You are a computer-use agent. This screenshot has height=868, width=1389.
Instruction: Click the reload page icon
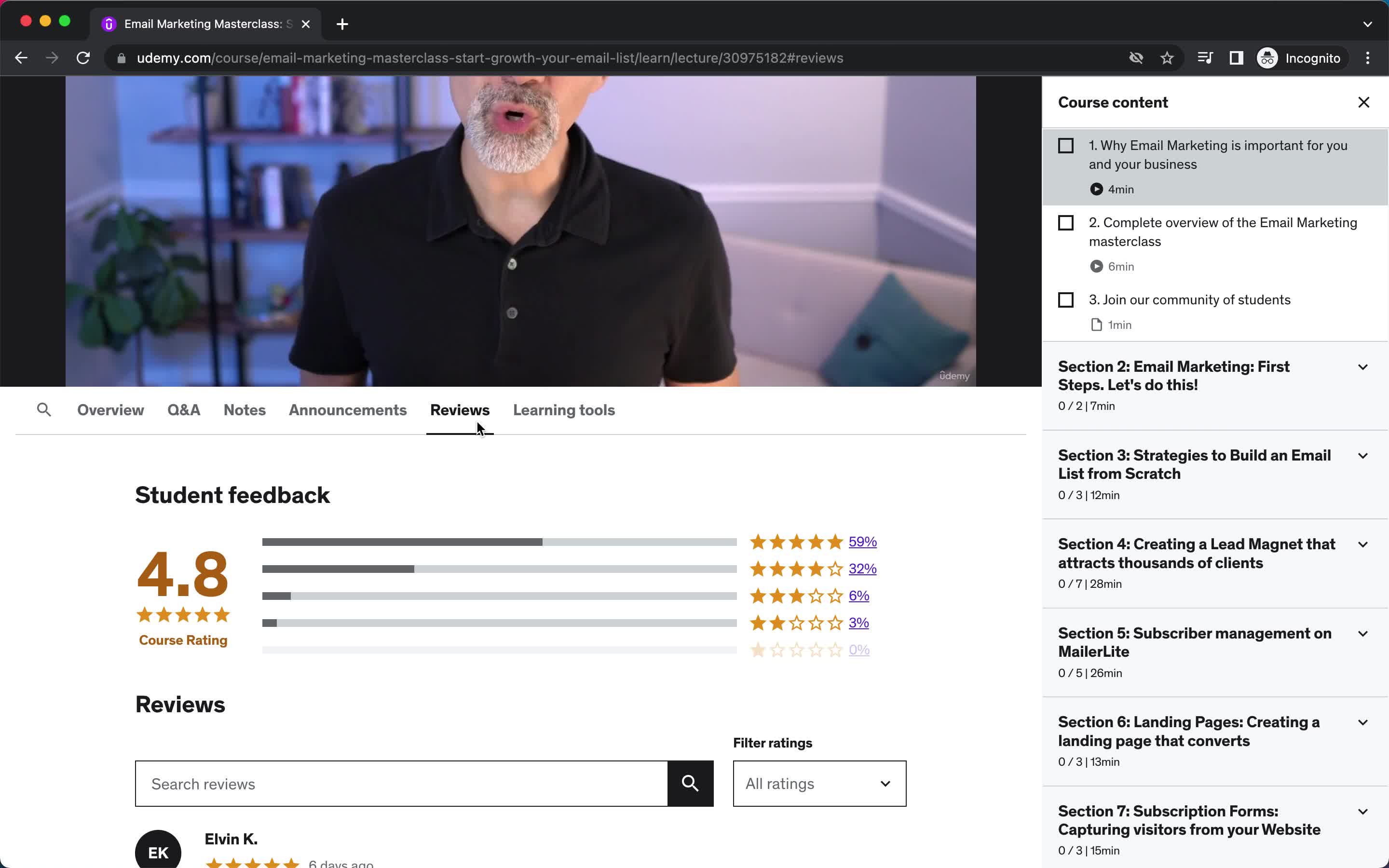(85, 58)
